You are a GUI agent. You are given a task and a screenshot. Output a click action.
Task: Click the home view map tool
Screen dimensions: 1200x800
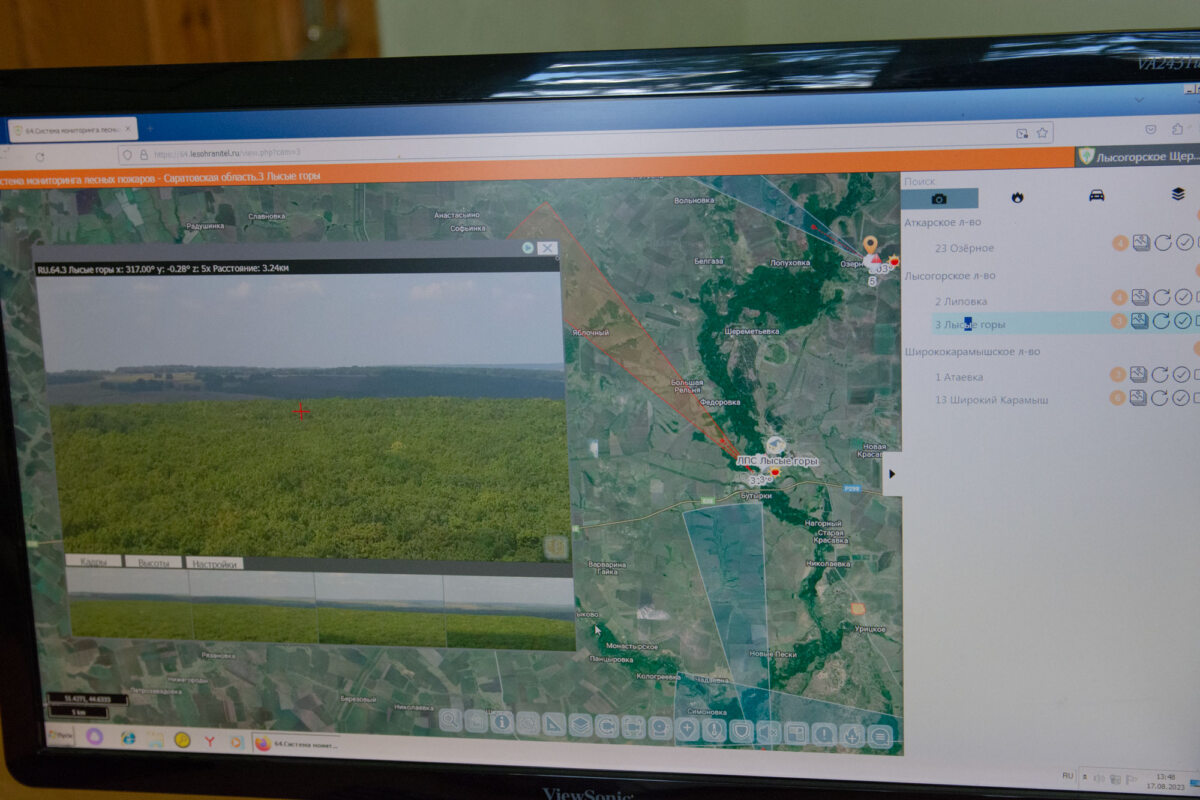[476, 721]
